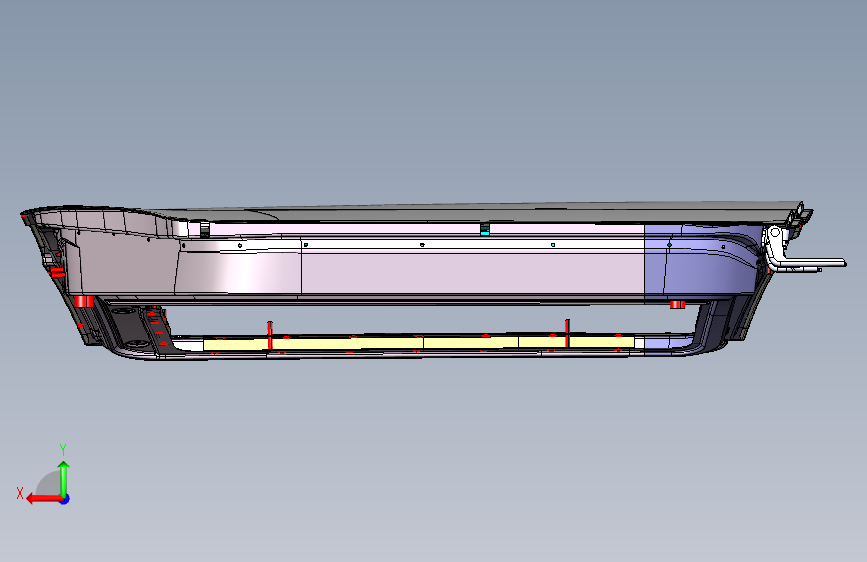Select the dark gray top cover surface

(476, 213)
